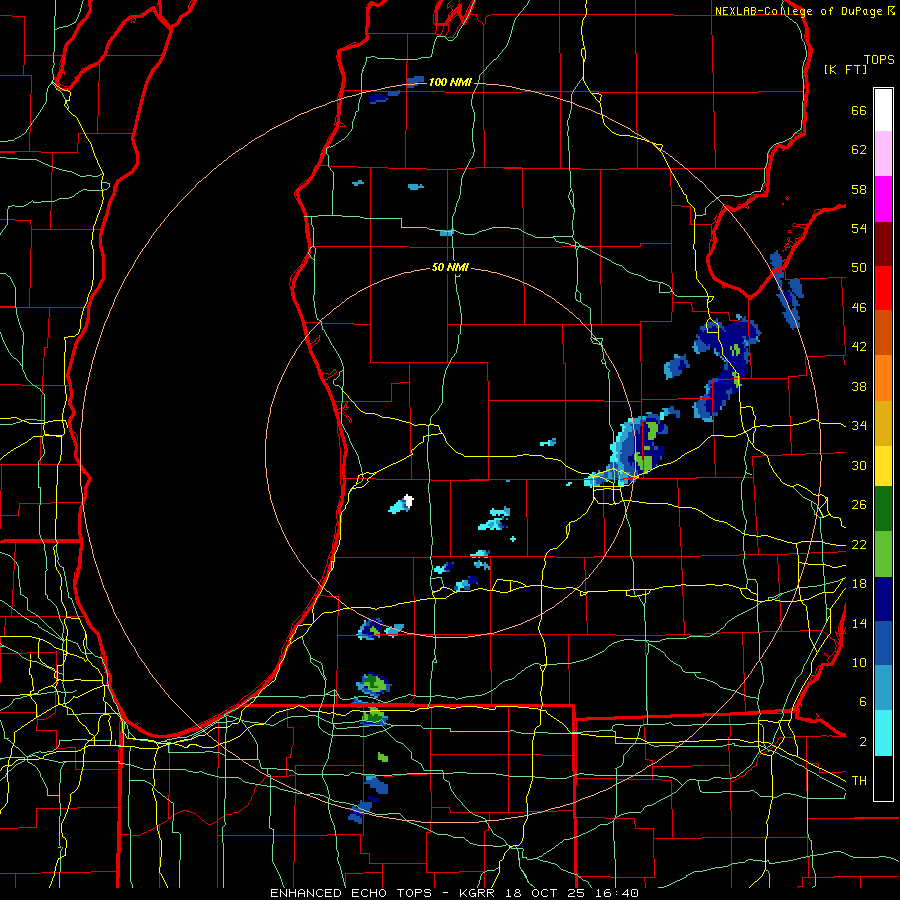This screenshot has height=900, width=900.
Task: Click the TOPS legend title
Action: pyautogui.click(x=879, y=60)
